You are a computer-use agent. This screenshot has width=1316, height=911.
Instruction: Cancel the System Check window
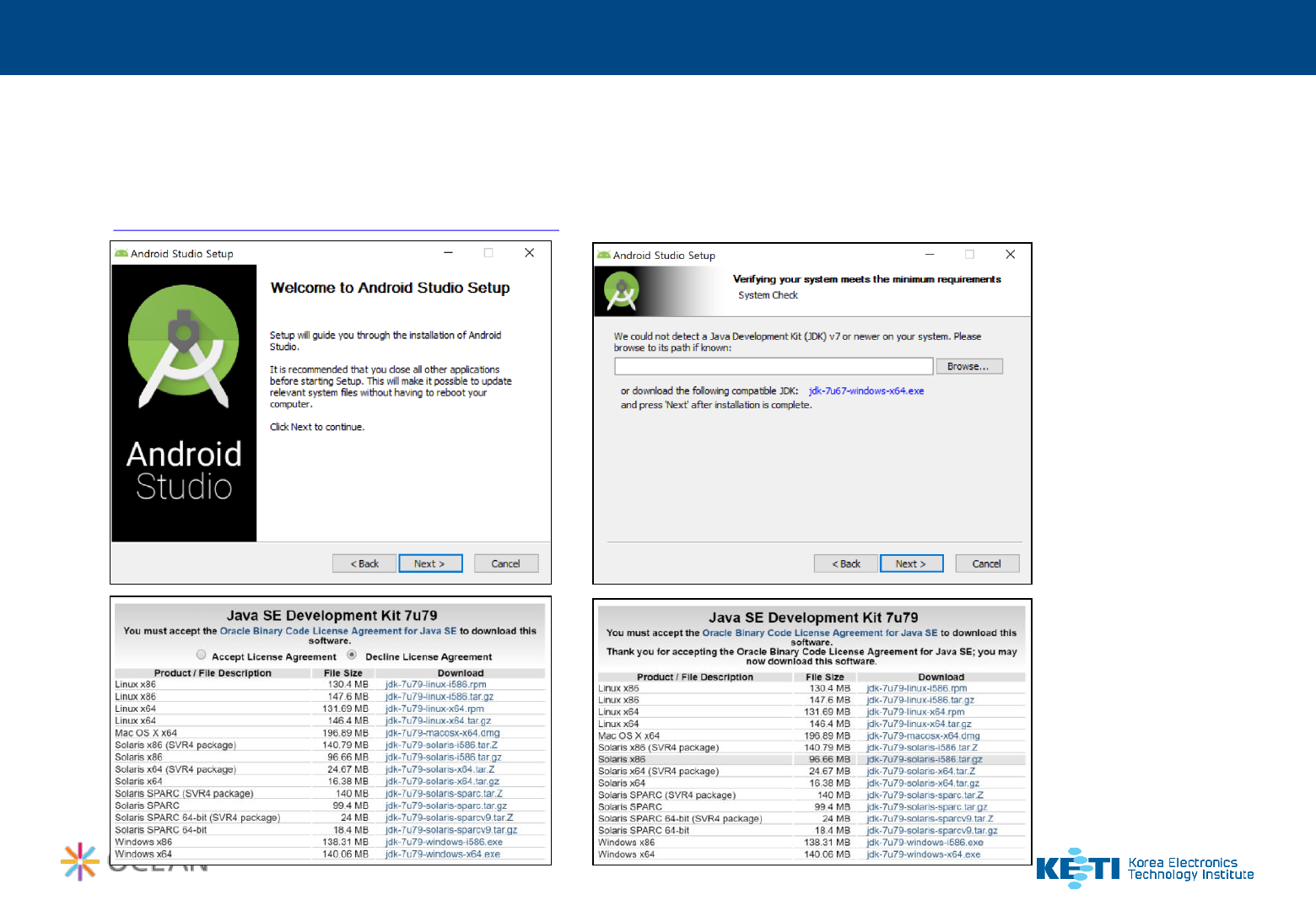[987, 563]
